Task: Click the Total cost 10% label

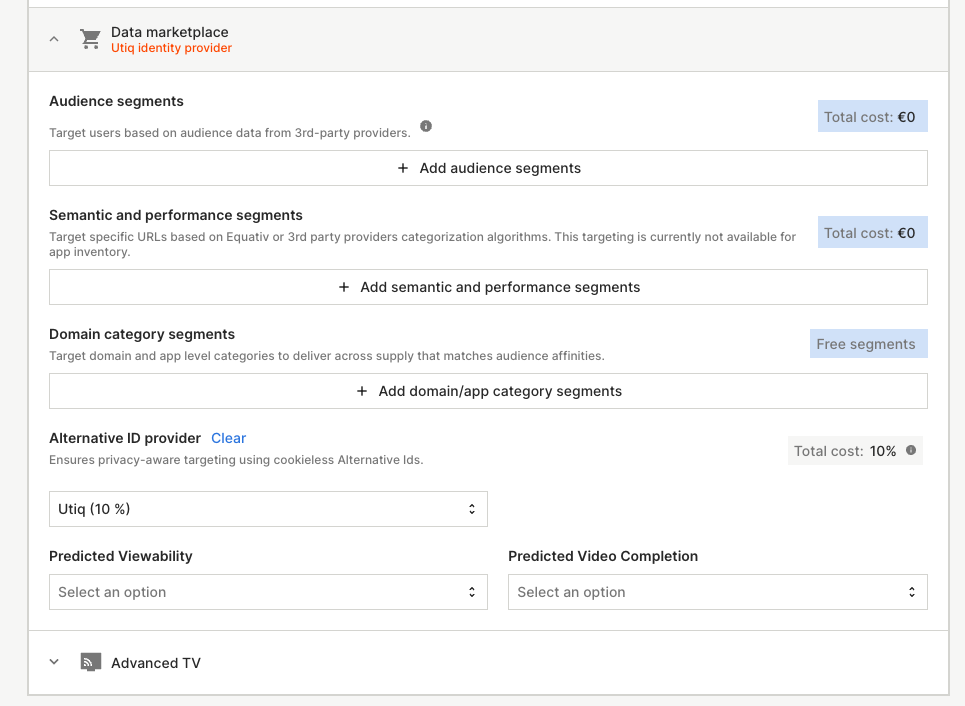Action: [845, 451]
